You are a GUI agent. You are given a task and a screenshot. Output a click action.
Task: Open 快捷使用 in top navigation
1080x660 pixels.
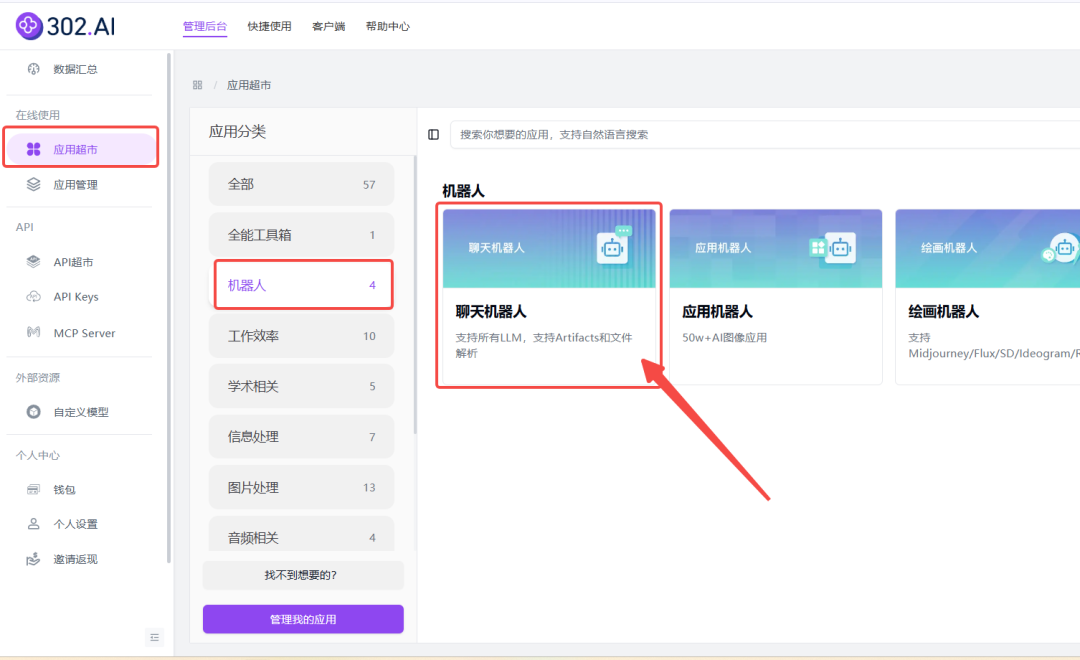269,26
